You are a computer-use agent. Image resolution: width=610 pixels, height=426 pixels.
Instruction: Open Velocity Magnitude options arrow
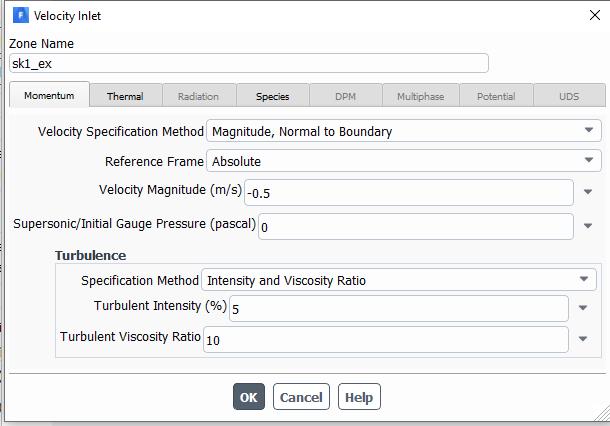click(588, 193)
